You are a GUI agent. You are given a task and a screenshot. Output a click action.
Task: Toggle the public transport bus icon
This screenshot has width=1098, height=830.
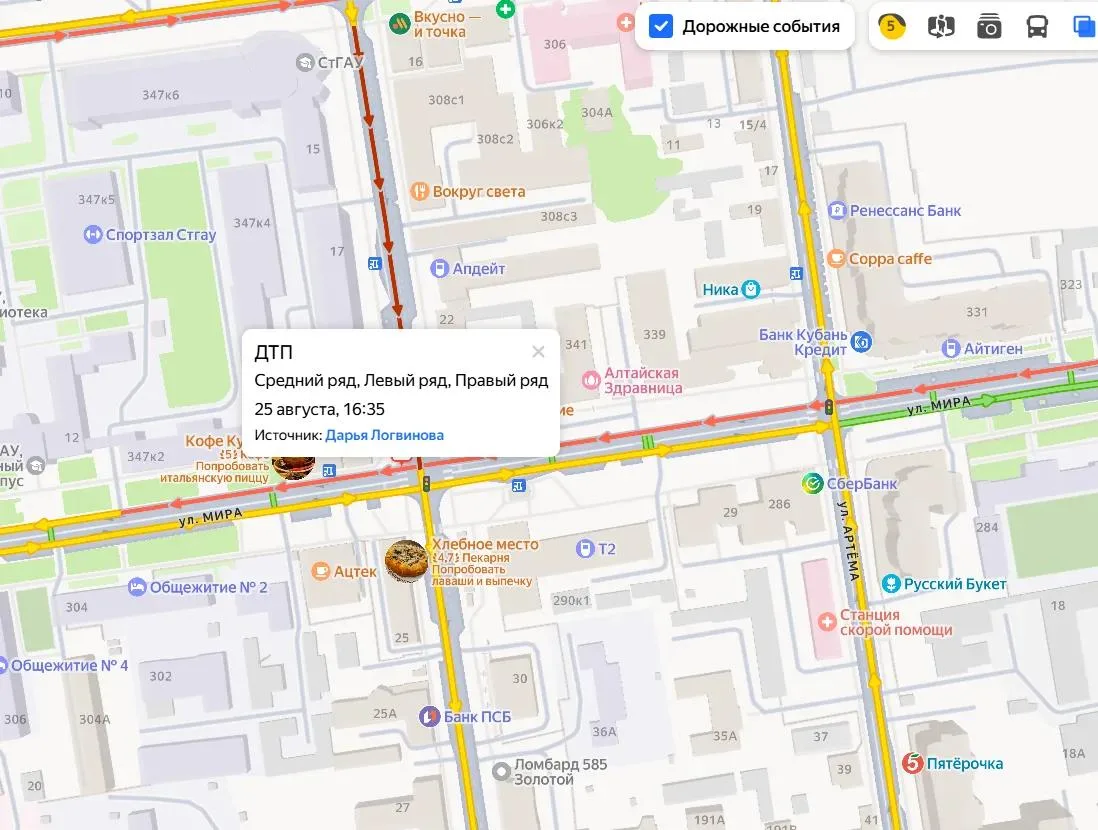1037,27
